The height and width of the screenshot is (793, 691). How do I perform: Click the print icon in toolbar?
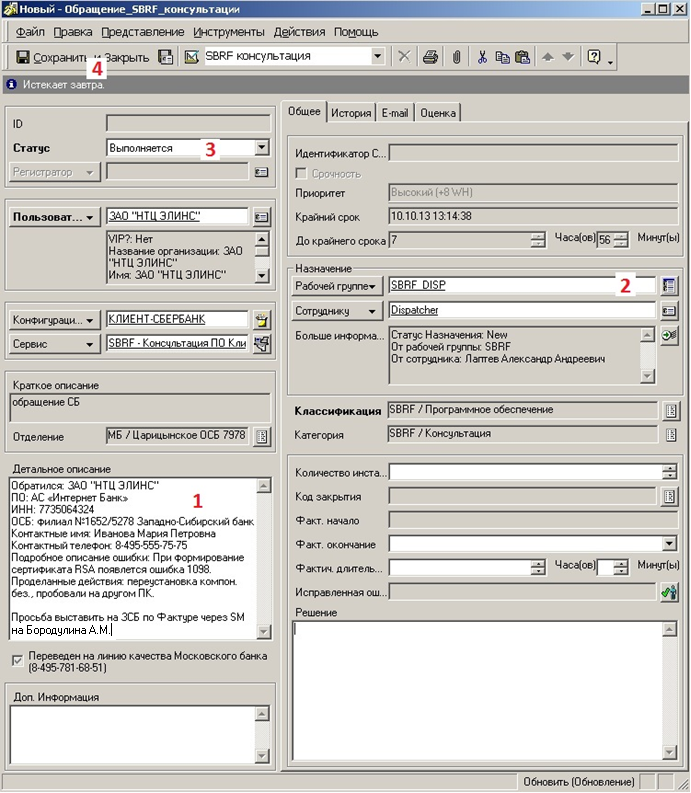[430, 57]
